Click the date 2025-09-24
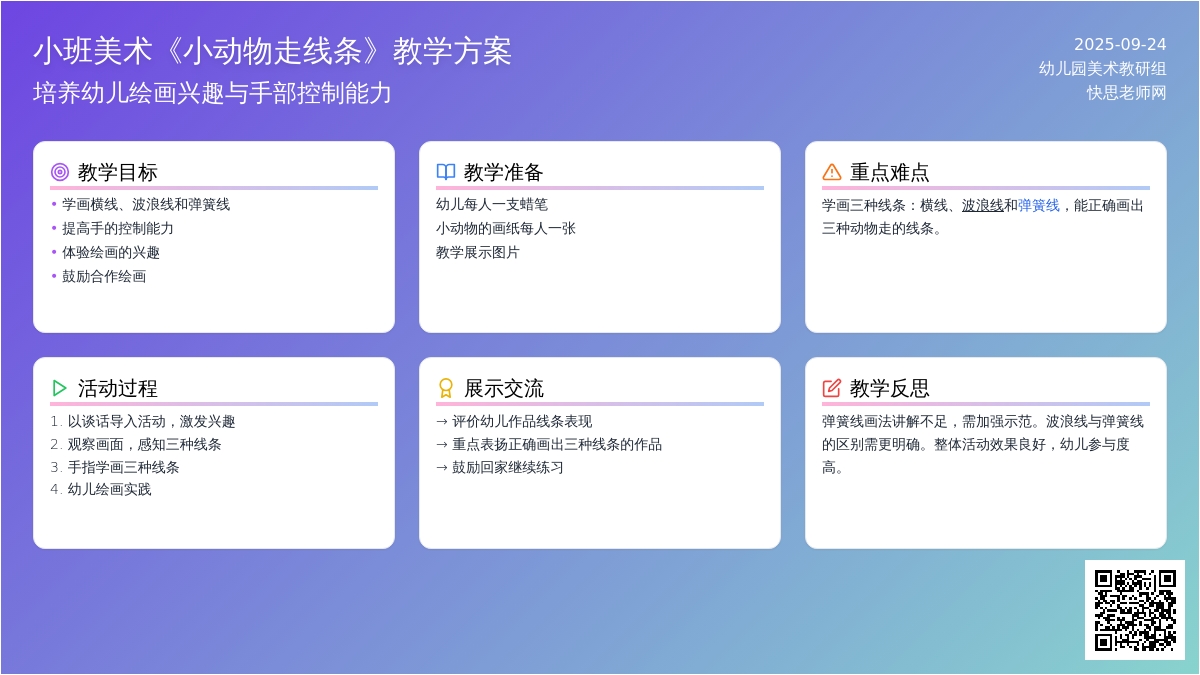This screenshot has height=675, width=1200. tap(1120, 45)
